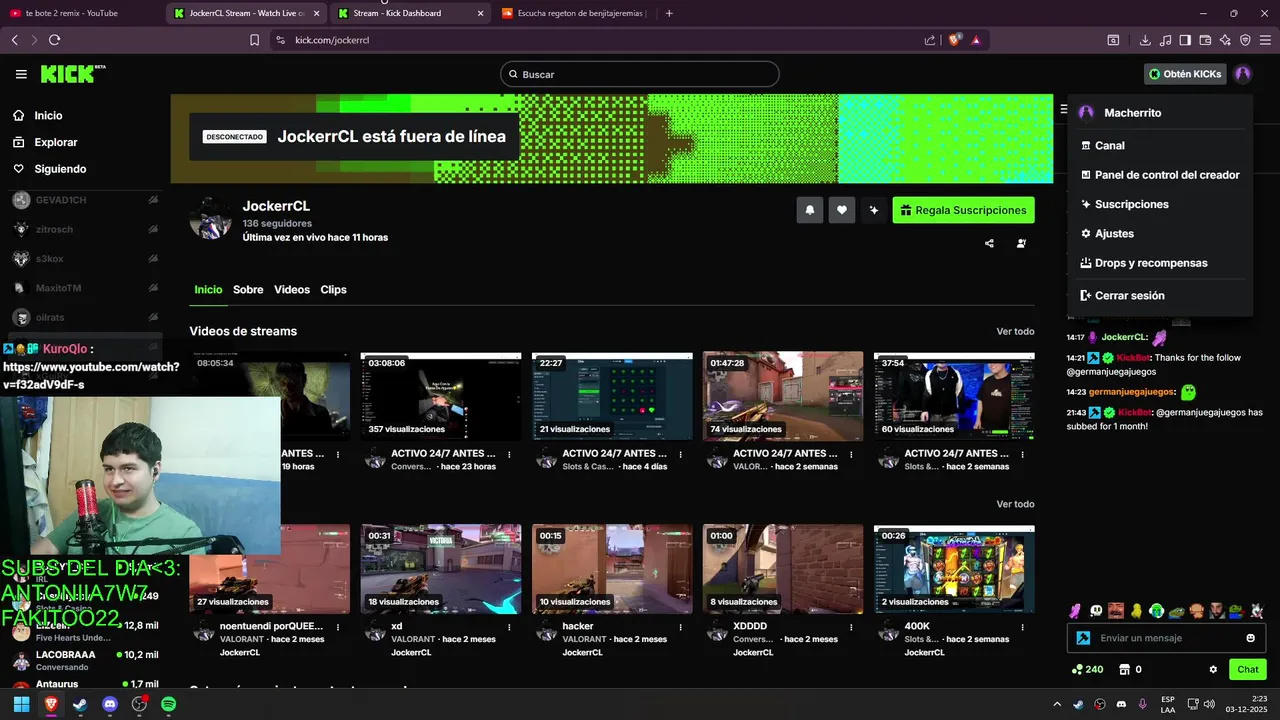Open the Kick hamburger menu
The width and height of the screenshot is (1280, 720).
click(21, 74)
